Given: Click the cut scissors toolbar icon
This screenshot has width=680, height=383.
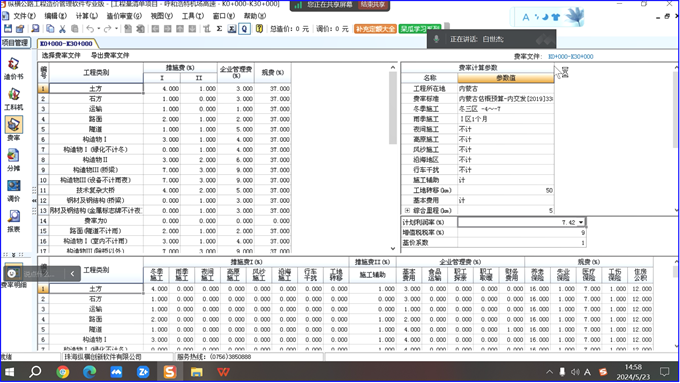Looking at the screenshot, I should pyautogui.click(x=62, y=29).
